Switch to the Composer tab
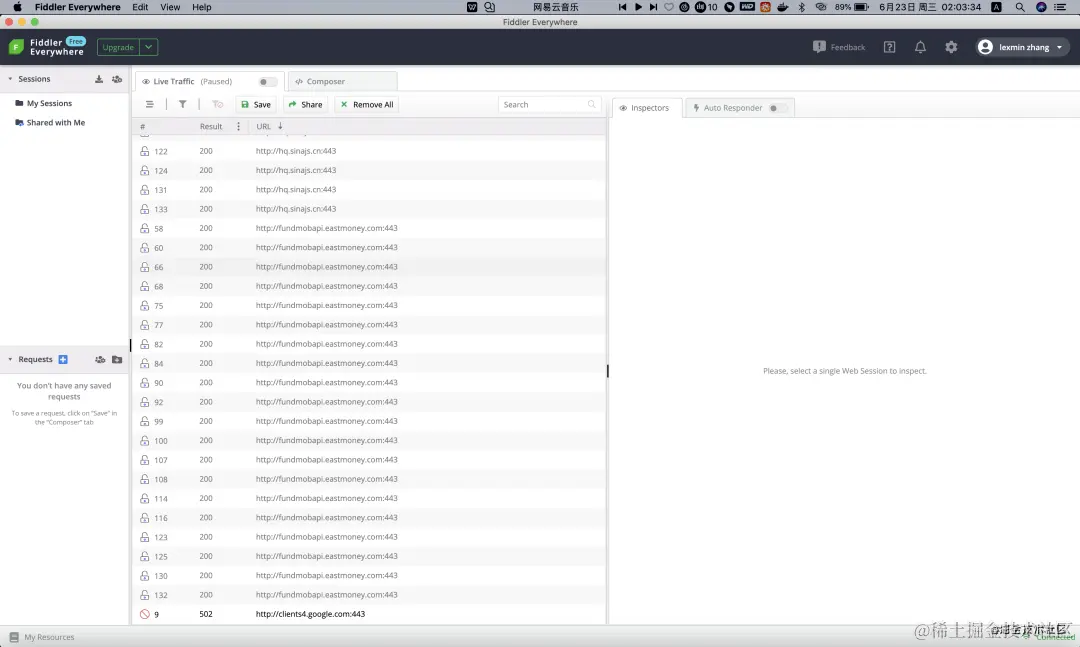 [x=342, y=81]
